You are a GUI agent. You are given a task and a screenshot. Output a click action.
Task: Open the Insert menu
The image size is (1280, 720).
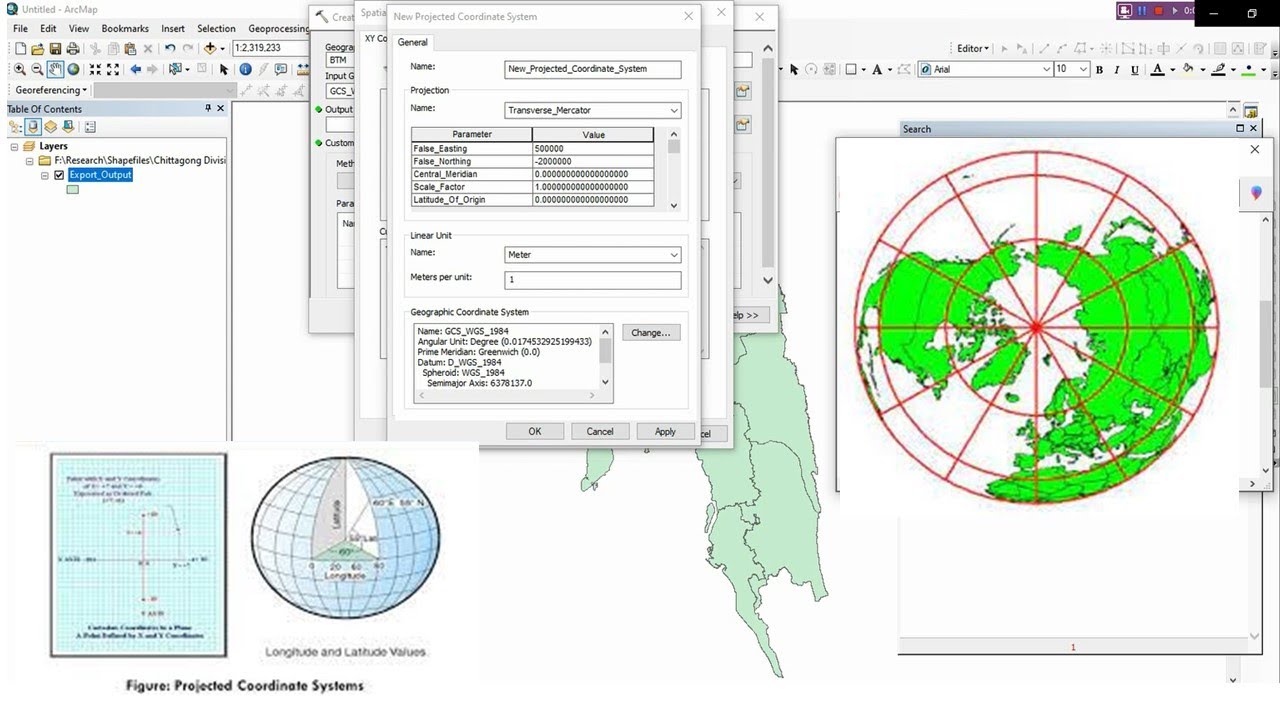[x=173, y=29]
